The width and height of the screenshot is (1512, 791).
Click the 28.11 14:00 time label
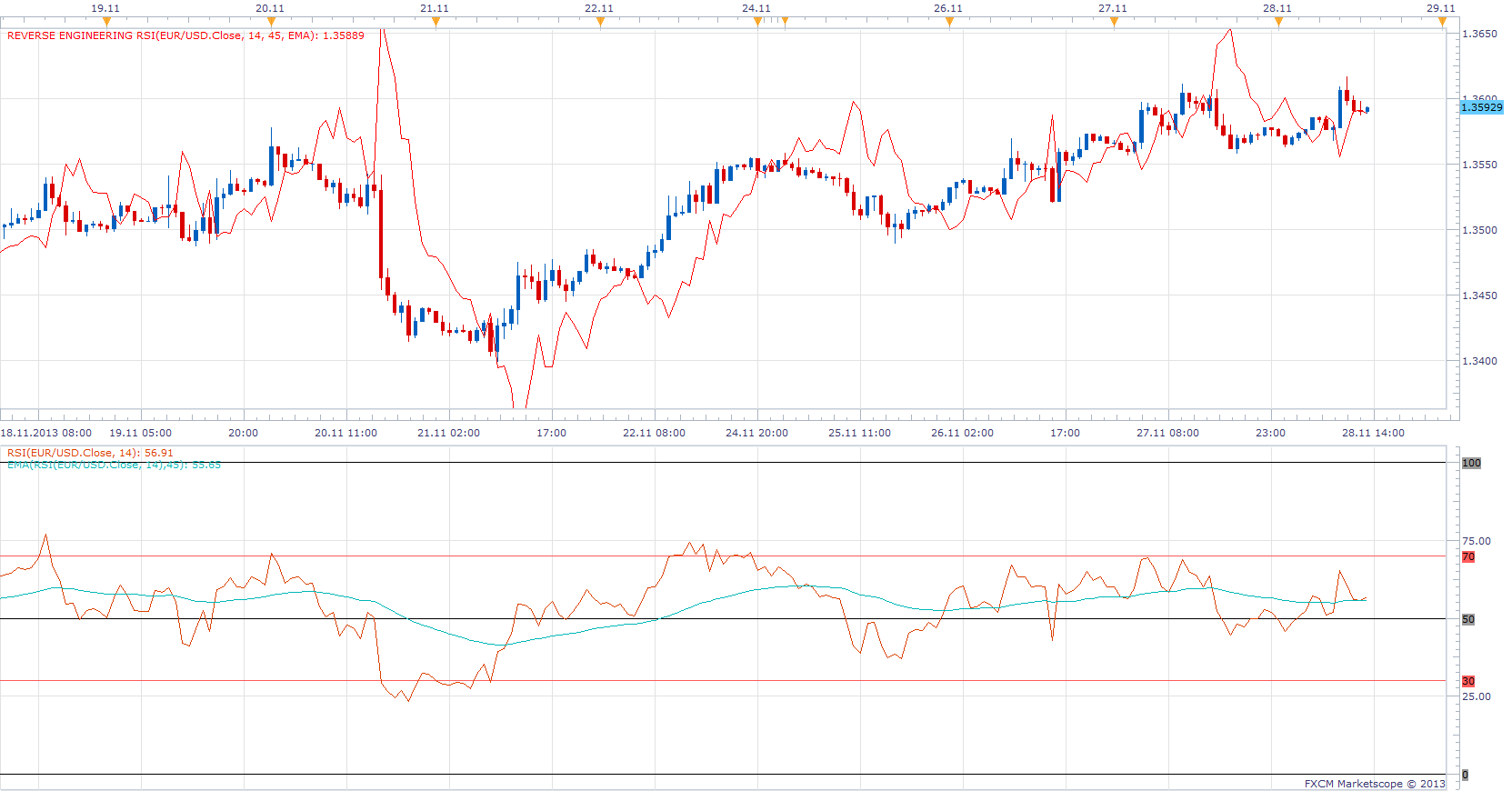tap(1374, 433)
